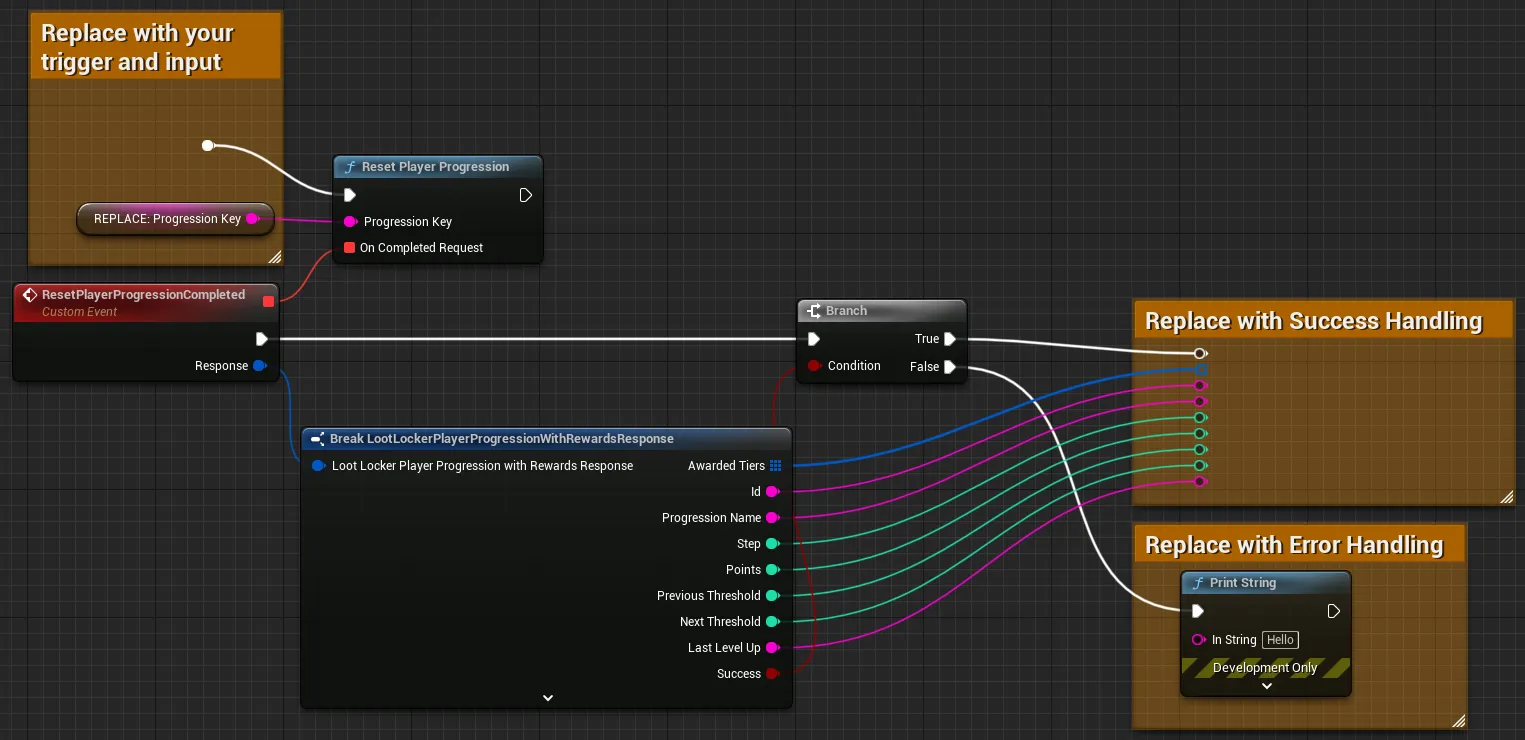Select the ResetPlayerProgressionCompleted custom event title
The image size is (1525, 740).
click(x=143, y=295)
